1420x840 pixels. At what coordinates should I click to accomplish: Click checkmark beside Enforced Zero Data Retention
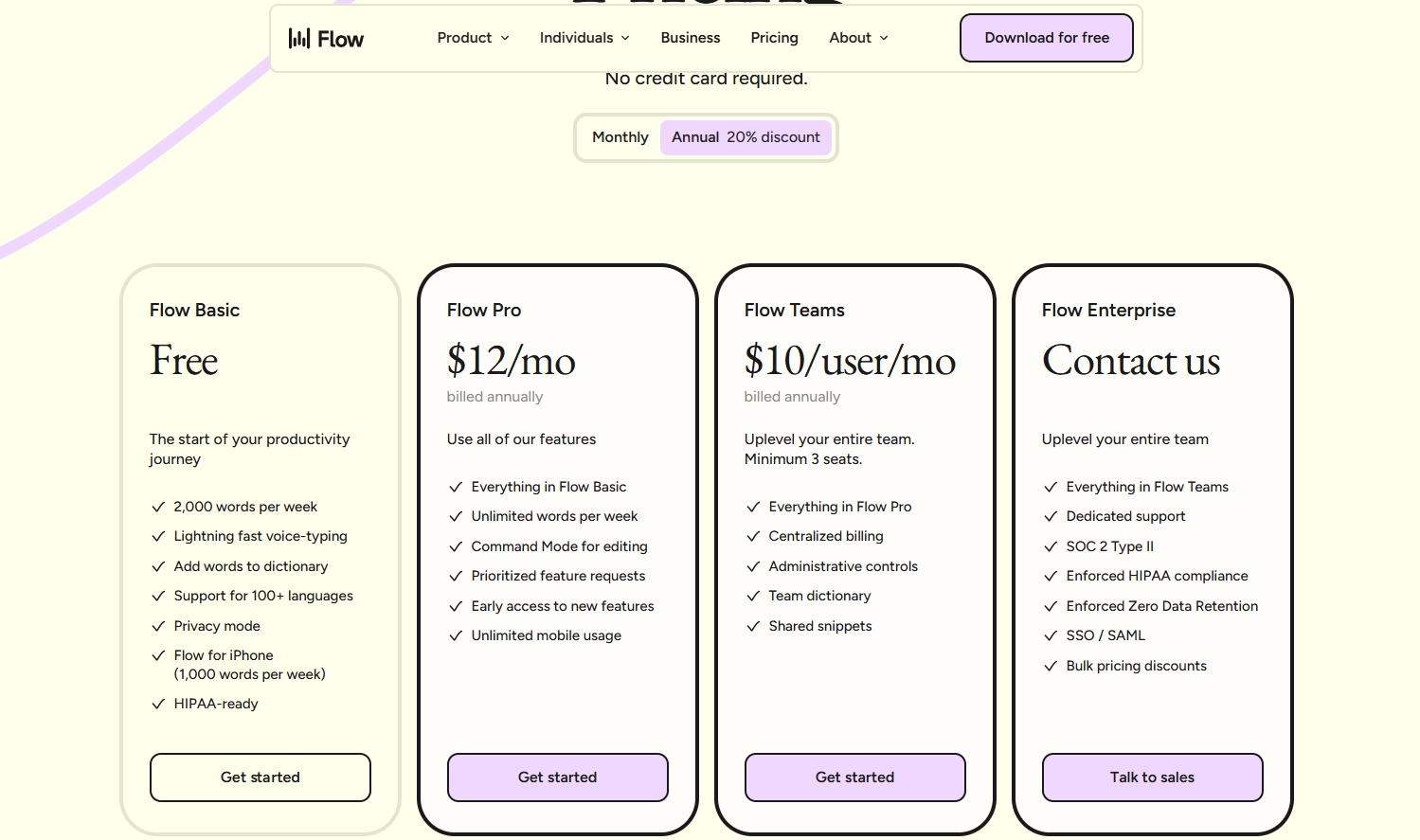coord(1051,606)
